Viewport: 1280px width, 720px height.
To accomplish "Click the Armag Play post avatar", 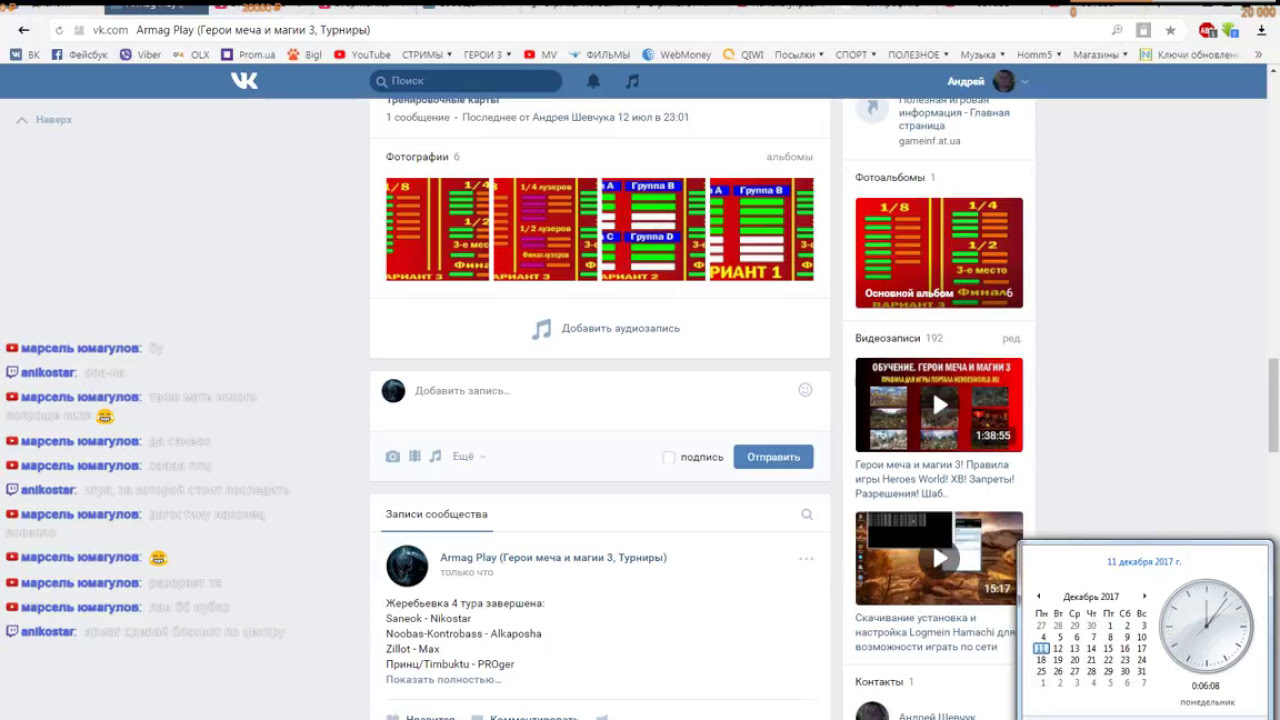I will point(407,566).
